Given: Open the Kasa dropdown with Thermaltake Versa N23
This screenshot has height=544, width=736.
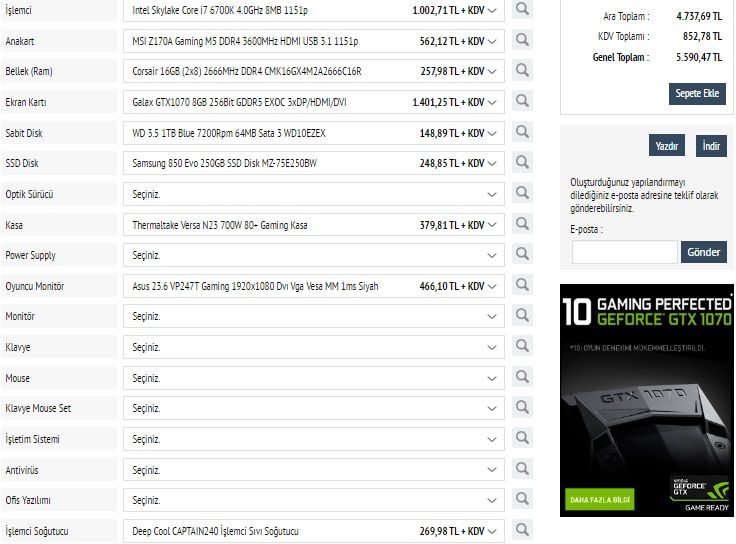Looking at the screenshot, I should [314, 225].
